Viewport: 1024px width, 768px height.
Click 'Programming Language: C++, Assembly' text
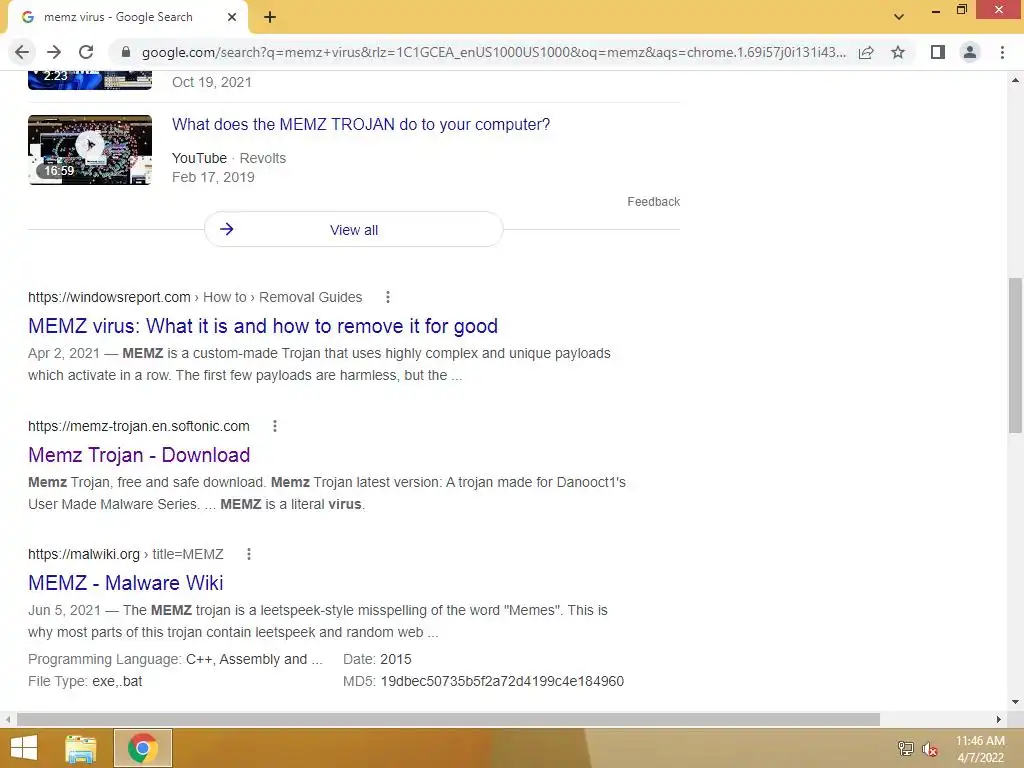[175, 659]
